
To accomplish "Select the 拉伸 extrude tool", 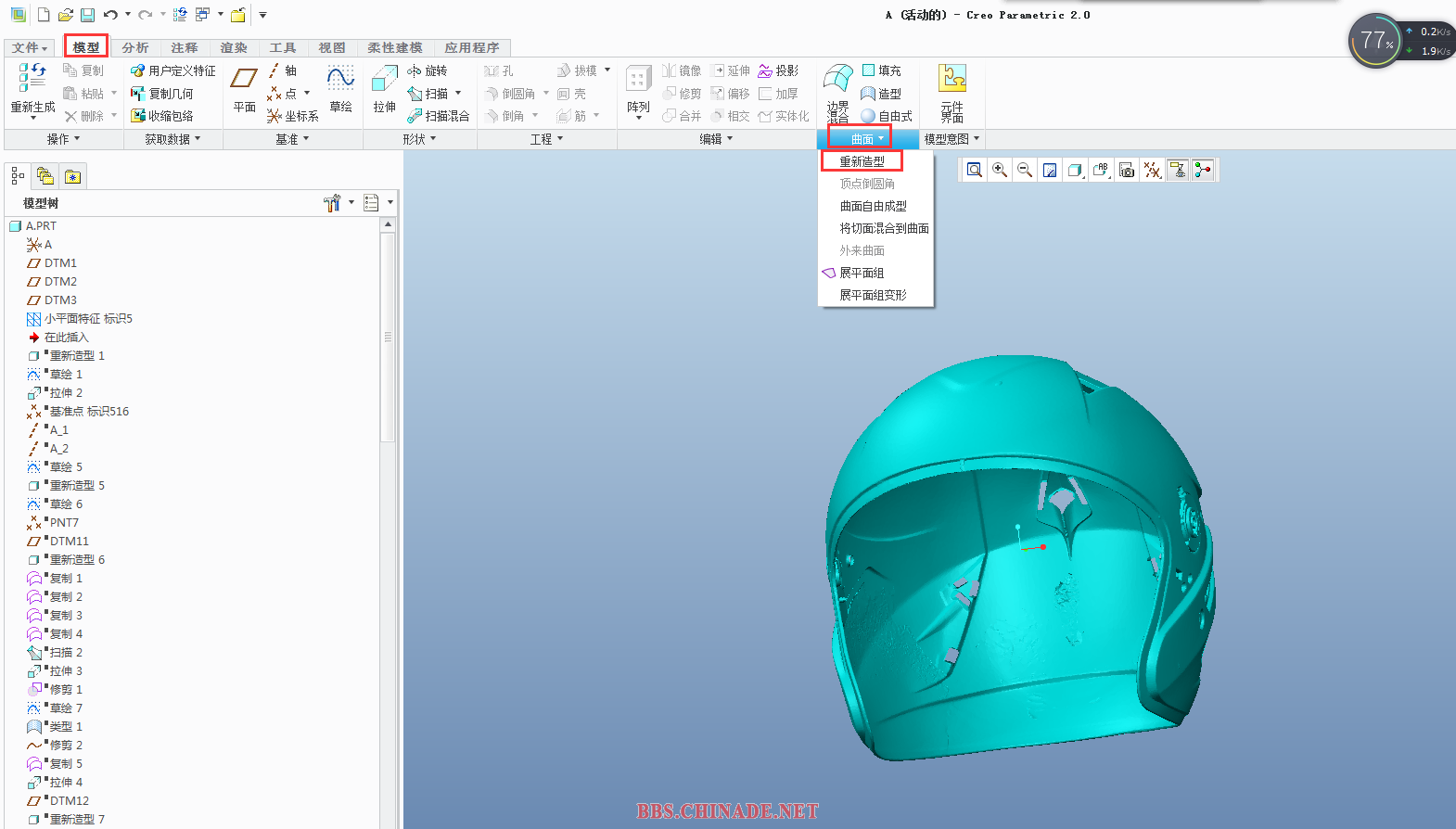I will [x=385, y=90].
